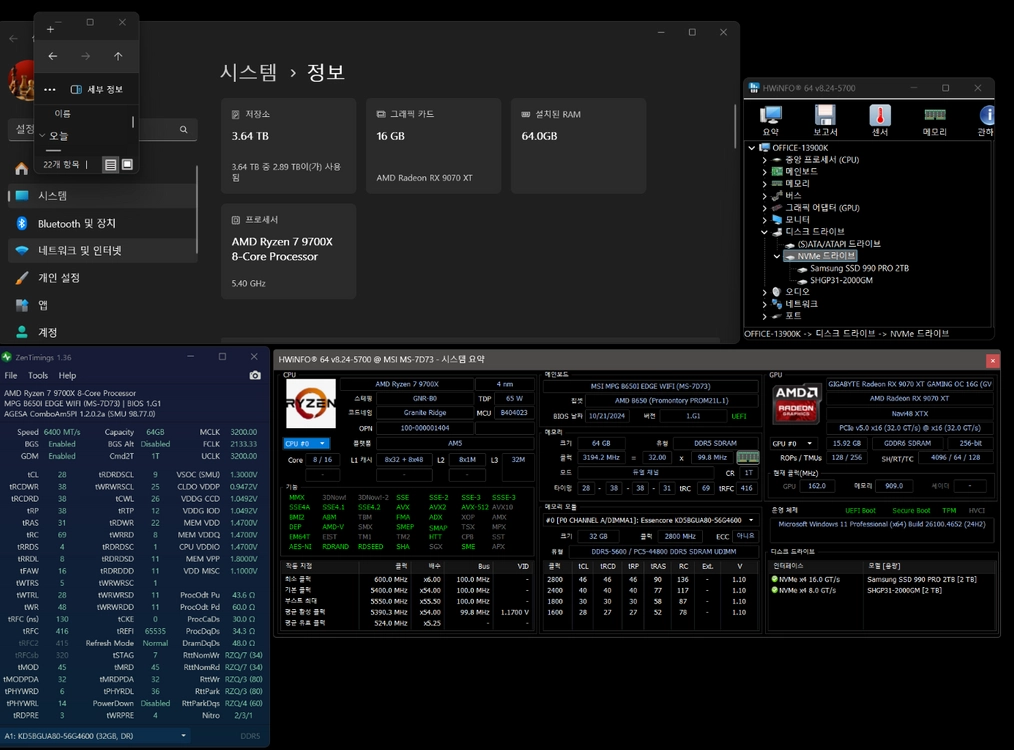
Task: Open ZenTimings Tools menu
Action: coord(38,375)
